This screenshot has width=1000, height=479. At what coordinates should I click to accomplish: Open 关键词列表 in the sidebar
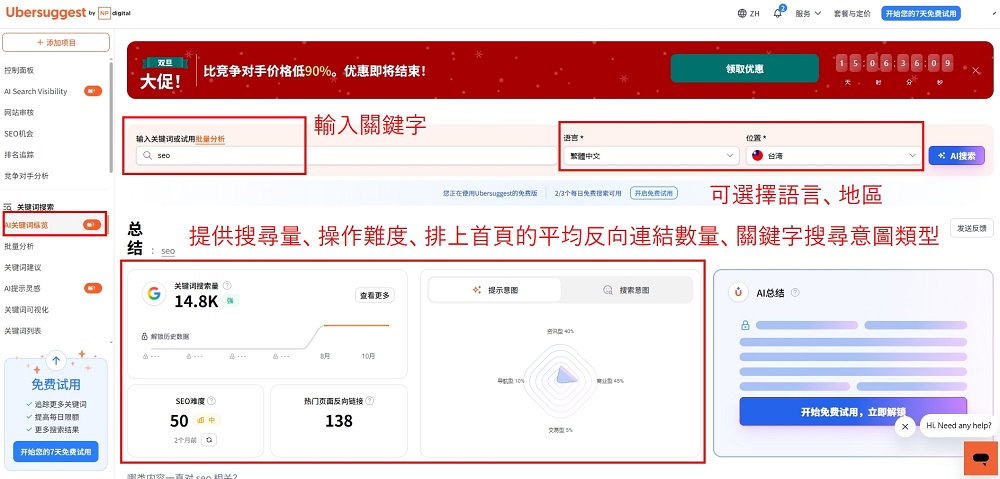(23, 330)
